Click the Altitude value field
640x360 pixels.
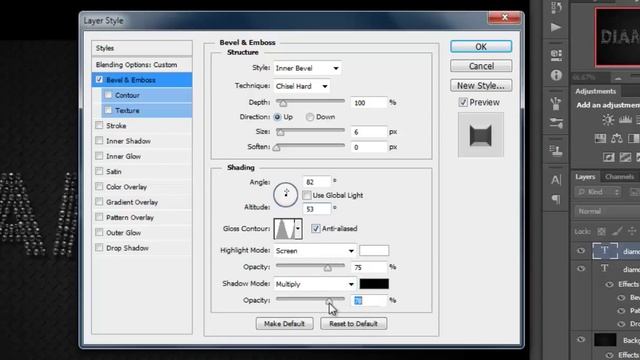317,209
